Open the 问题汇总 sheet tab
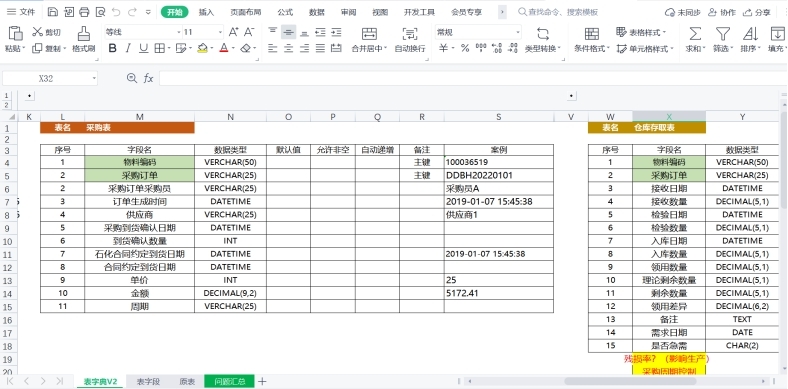The width and height of the screenshot is (788, 389). 230,381
